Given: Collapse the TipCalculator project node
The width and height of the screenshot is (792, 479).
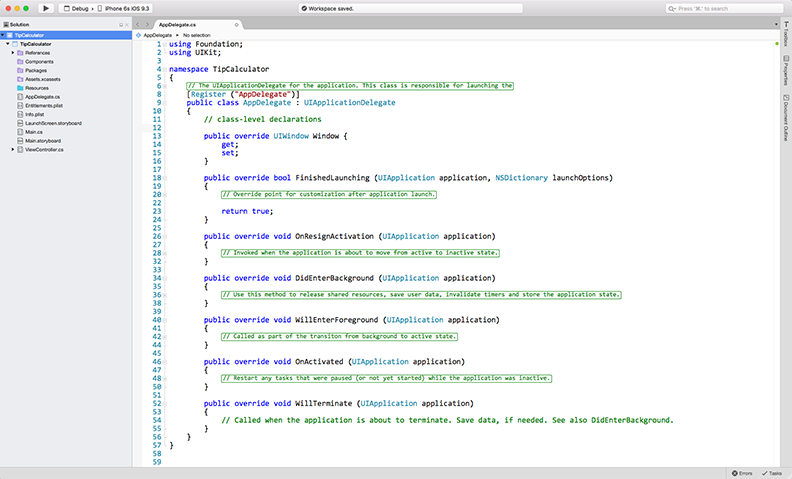Looking at the screenshot, I should pyautogui.click(x=8, y=44).
